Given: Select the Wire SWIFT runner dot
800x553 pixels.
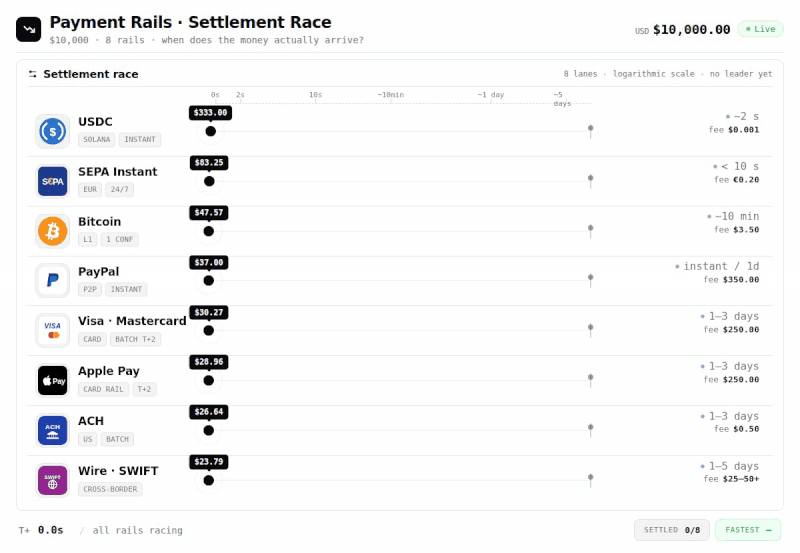Looking at the screenshot, I should click(209, 481).
